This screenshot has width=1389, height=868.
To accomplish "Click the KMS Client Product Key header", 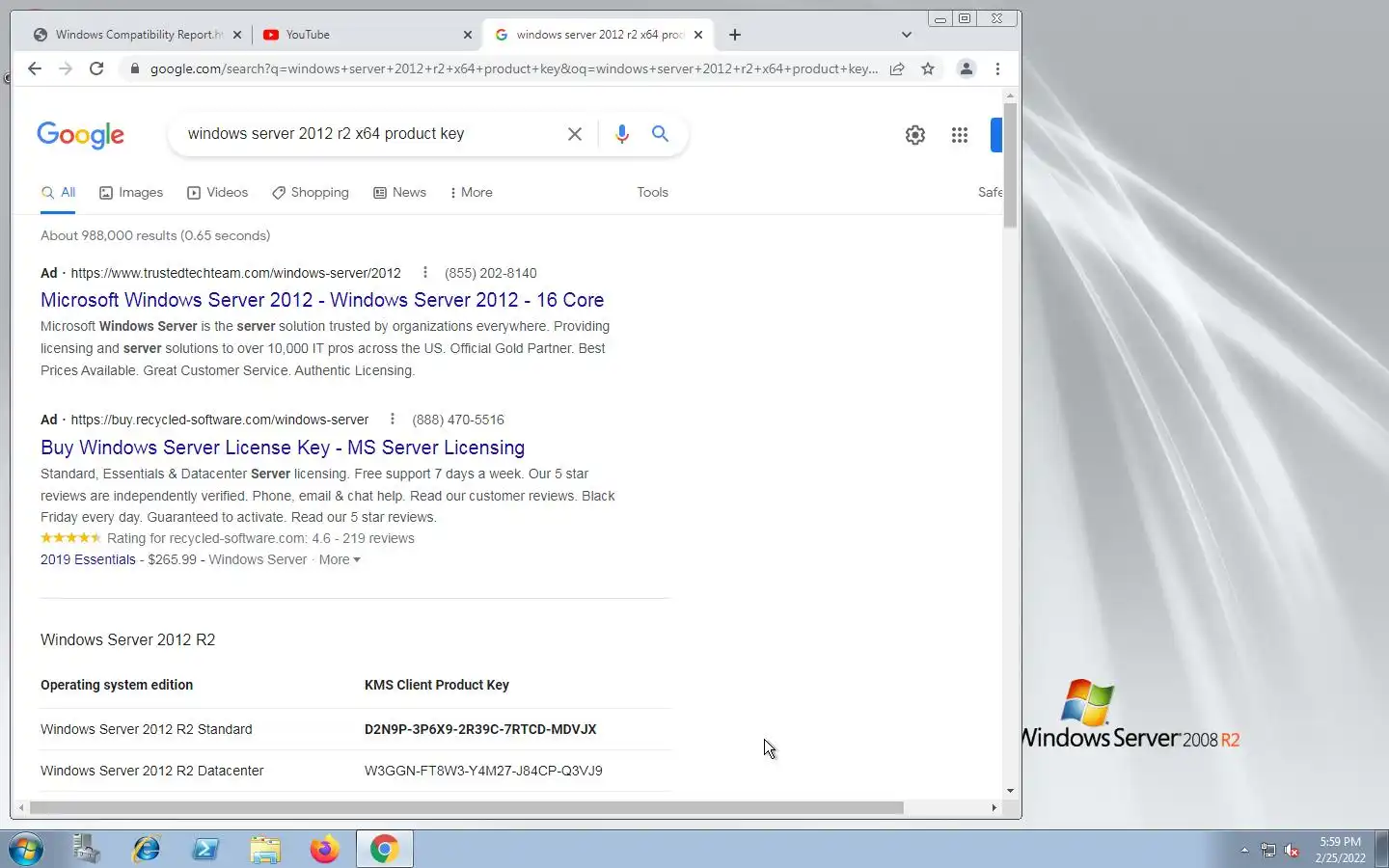I will (437, 686).
